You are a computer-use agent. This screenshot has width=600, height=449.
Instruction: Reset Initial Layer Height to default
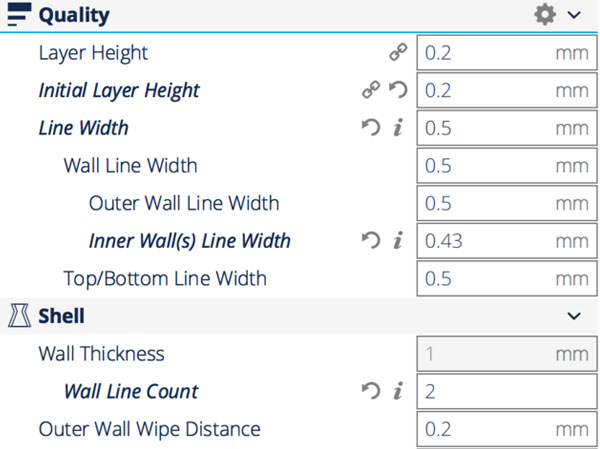pyautogui.click(x=397, y=91)
